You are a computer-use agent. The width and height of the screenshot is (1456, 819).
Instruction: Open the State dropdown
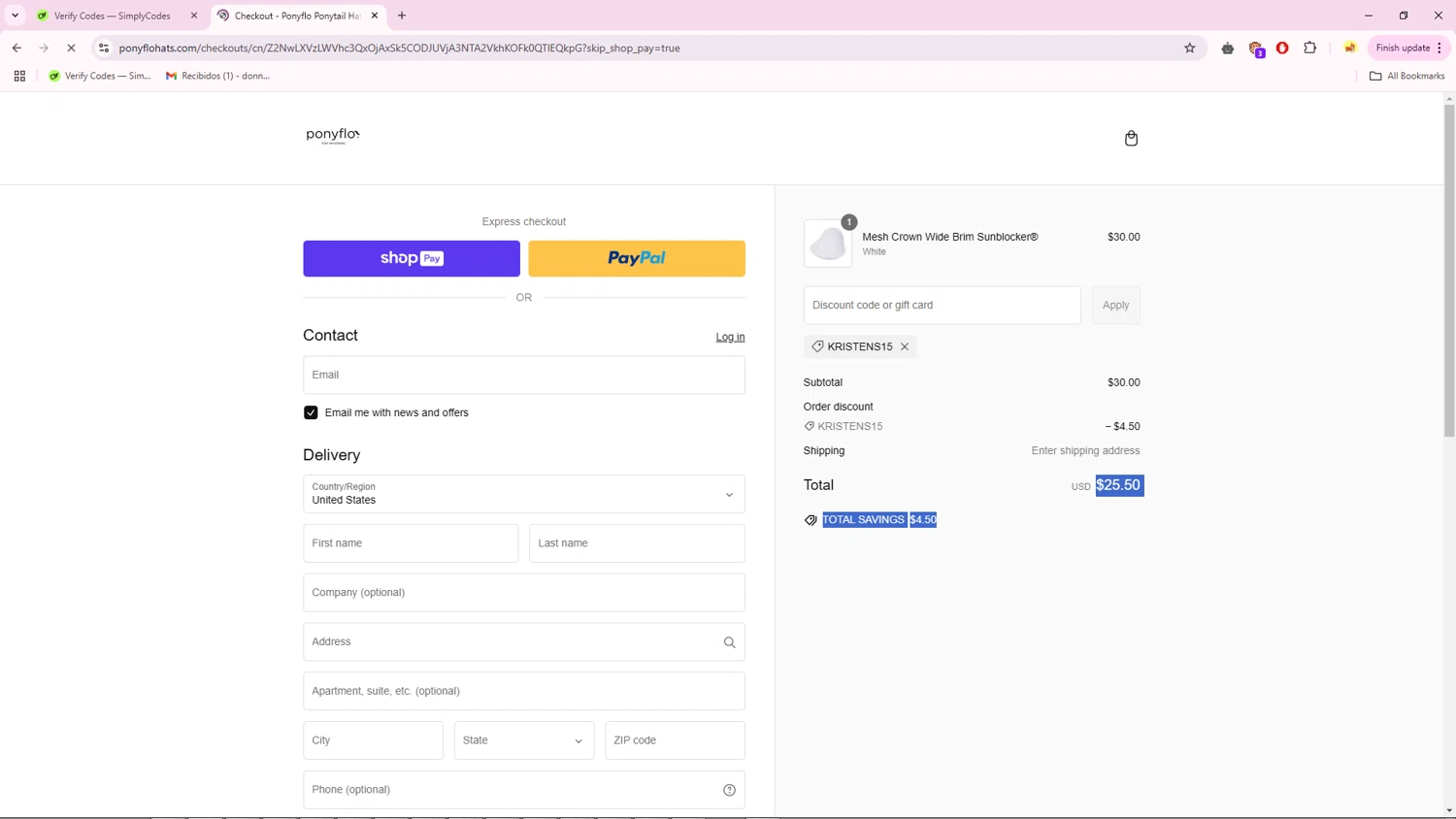pos(523,740)
